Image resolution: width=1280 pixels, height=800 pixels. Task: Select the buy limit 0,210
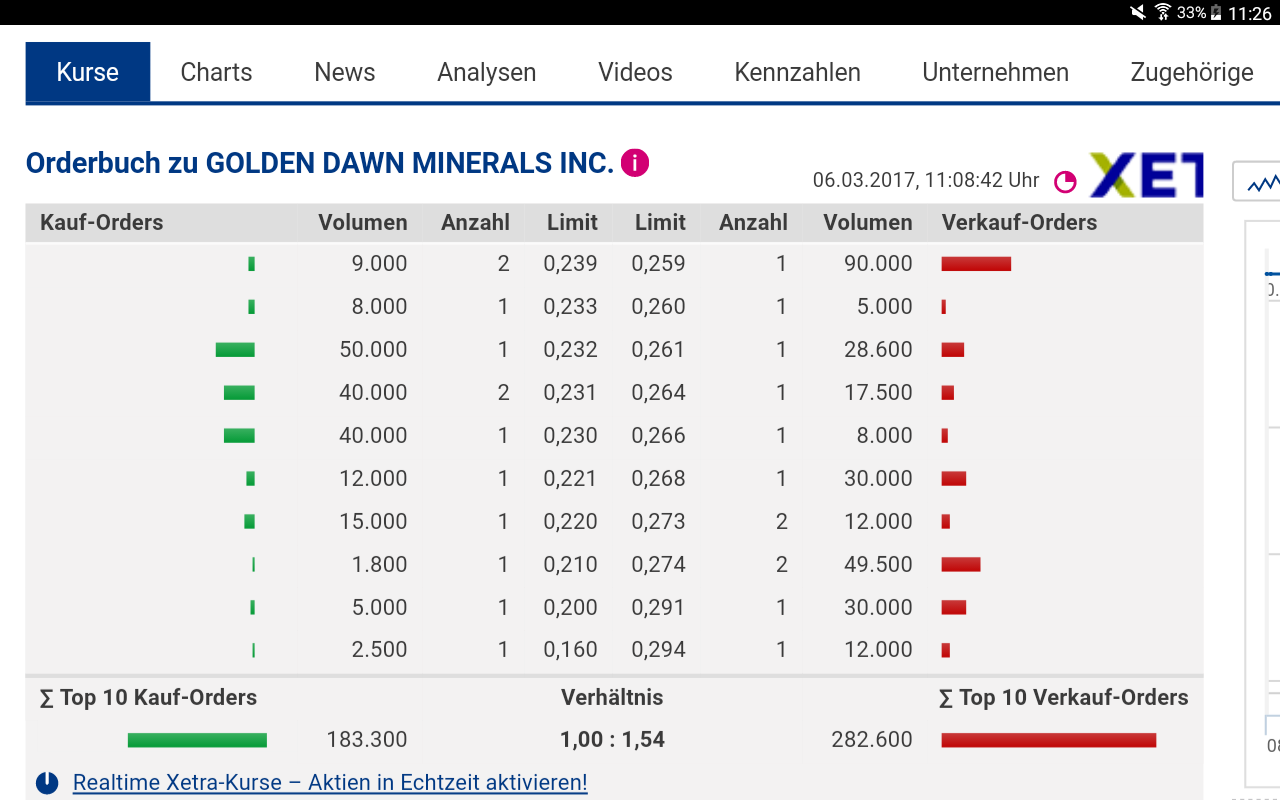click(x=571, y=565)
